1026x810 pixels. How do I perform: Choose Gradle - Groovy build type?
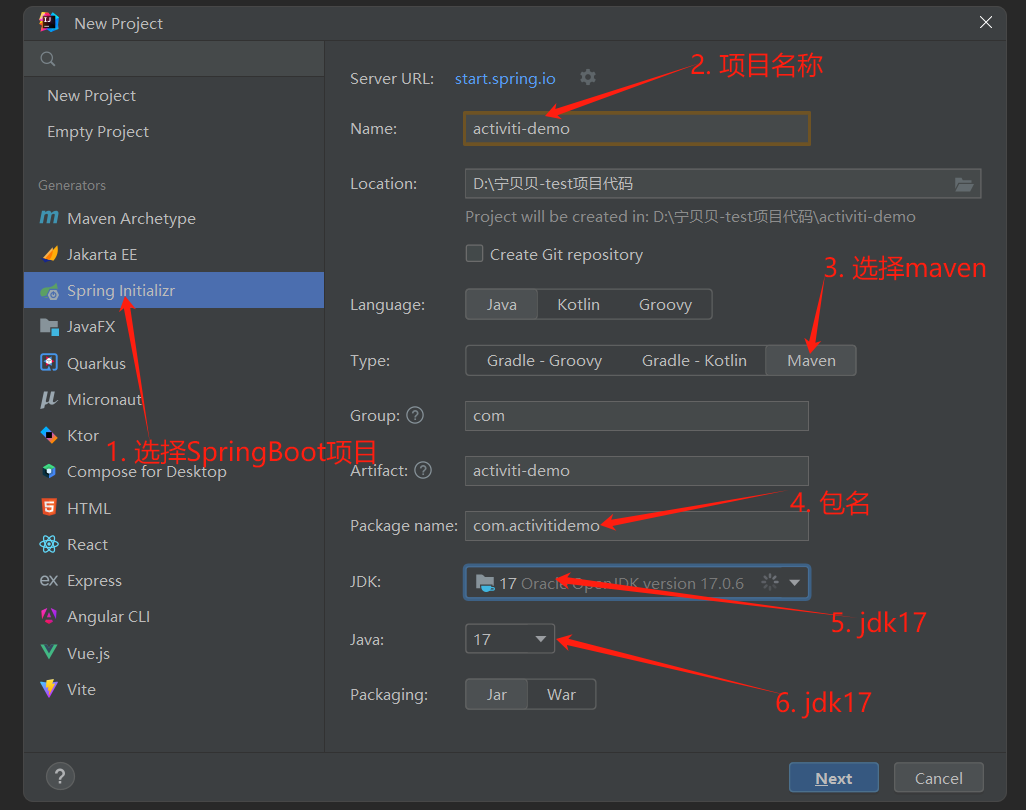coord(544,361)
